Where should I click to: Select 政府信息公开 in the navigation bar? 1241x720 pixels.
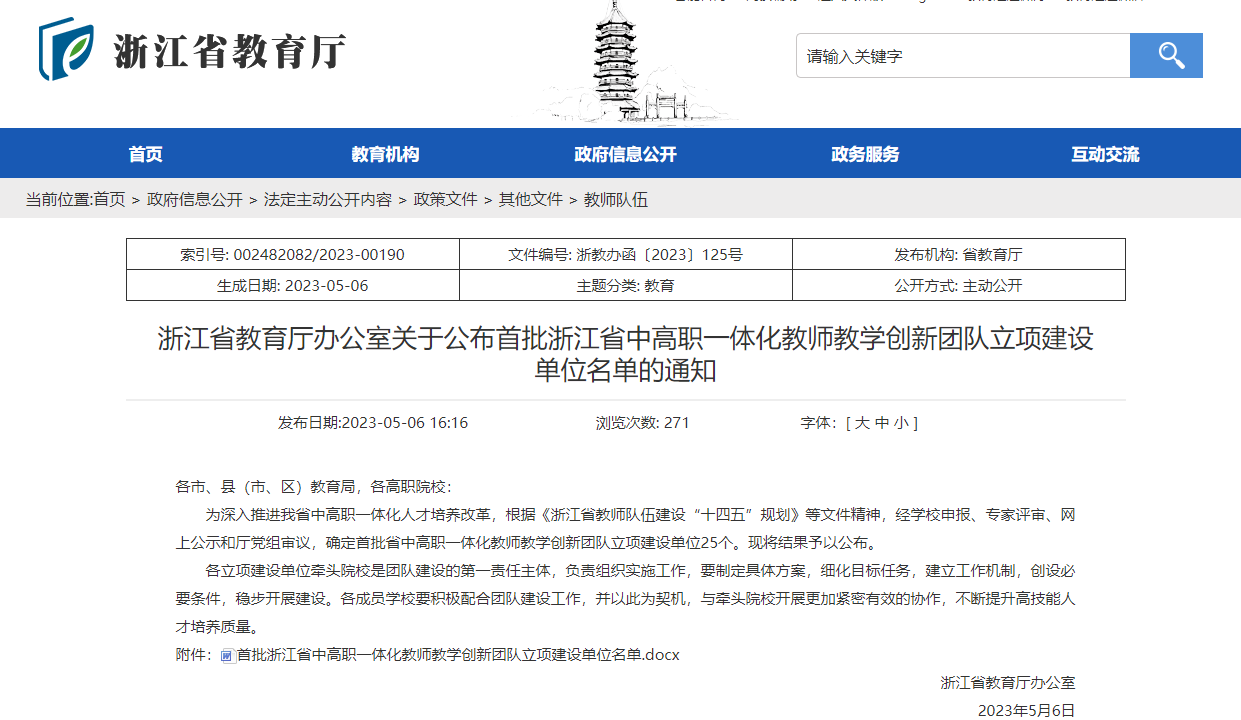[x=625, y=154]
